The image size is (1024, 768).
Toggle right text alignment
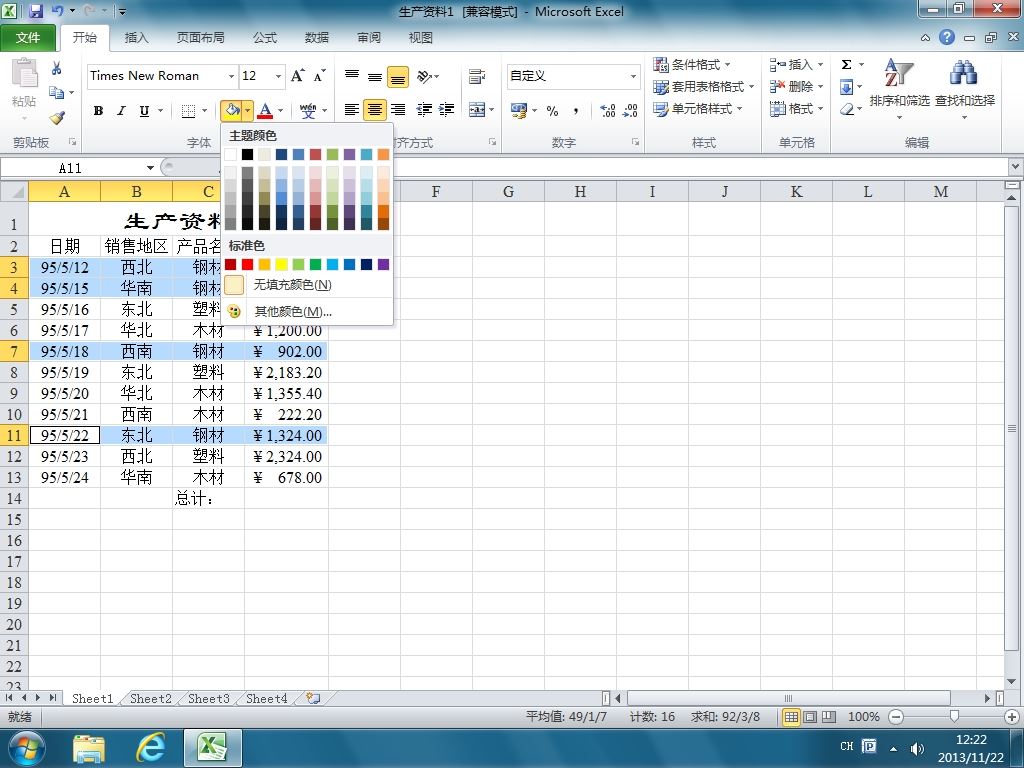coord(398,110)
